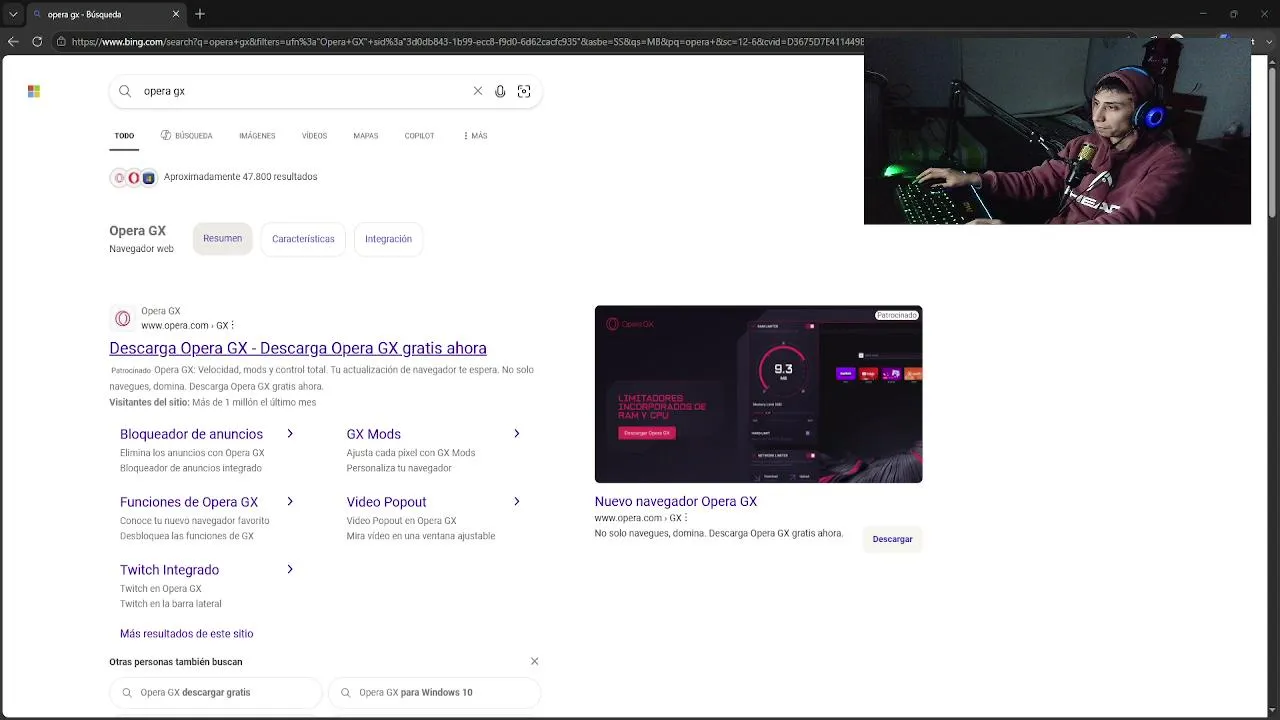The height and width of the screenshot is (720, 1280).
Task: Click the Opera logo beside the www.opera.com result
Action: pyautogui.click(x=122, y=318)
